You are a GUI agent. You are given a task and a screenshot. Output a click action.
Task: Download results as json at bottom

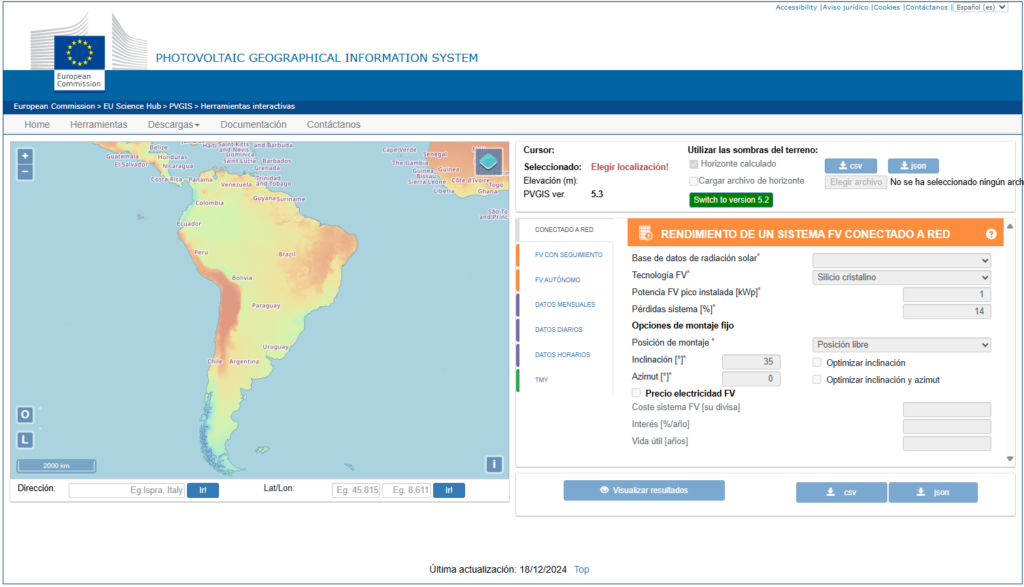pos(933,492)
